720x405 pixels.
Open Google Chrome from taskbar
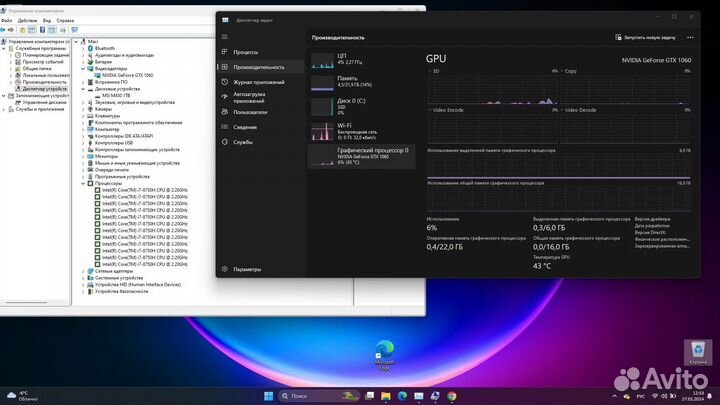click(452, 396)
